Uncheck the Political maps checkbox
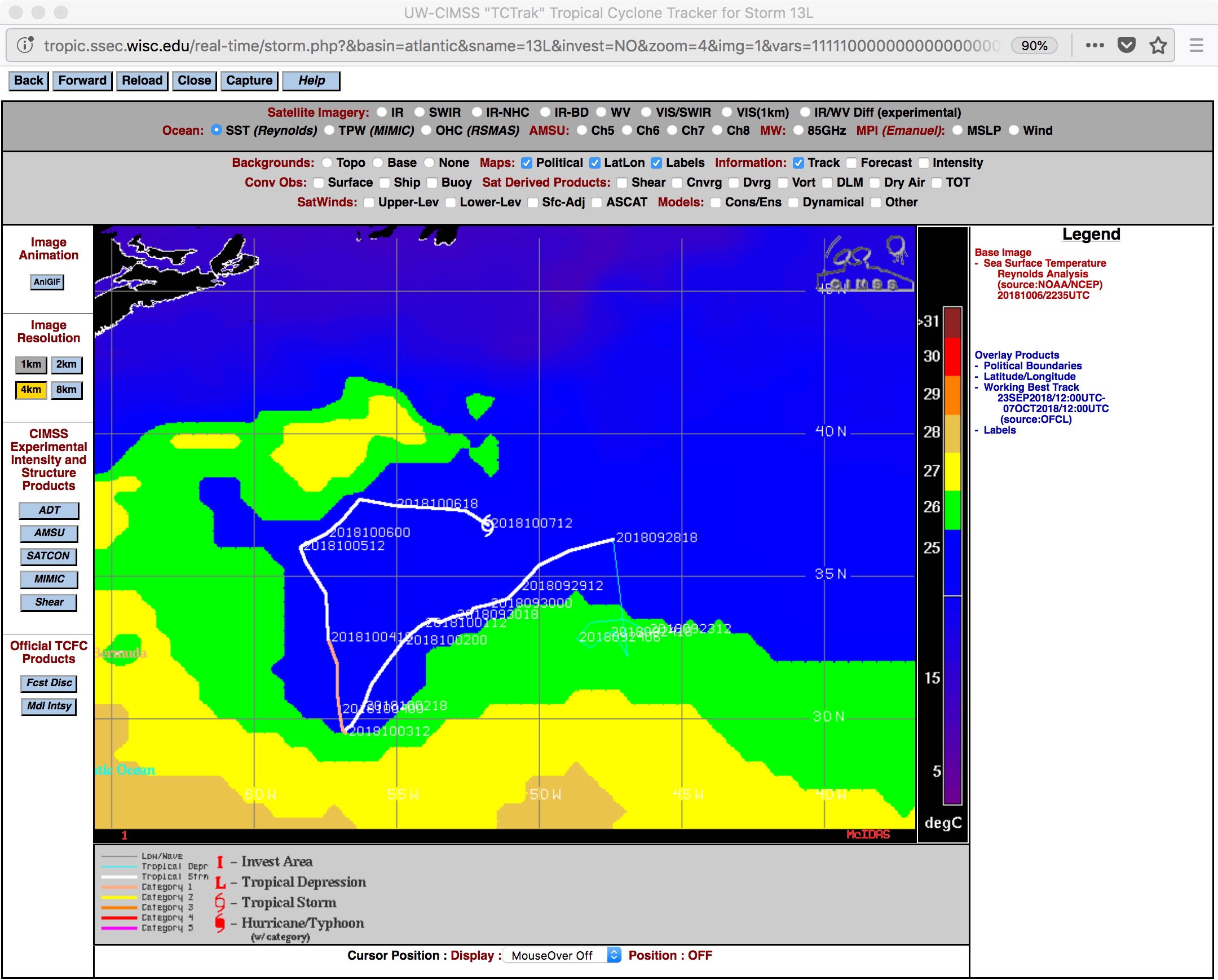Viewport: 1218px width, 980px height. coord(527,162)
